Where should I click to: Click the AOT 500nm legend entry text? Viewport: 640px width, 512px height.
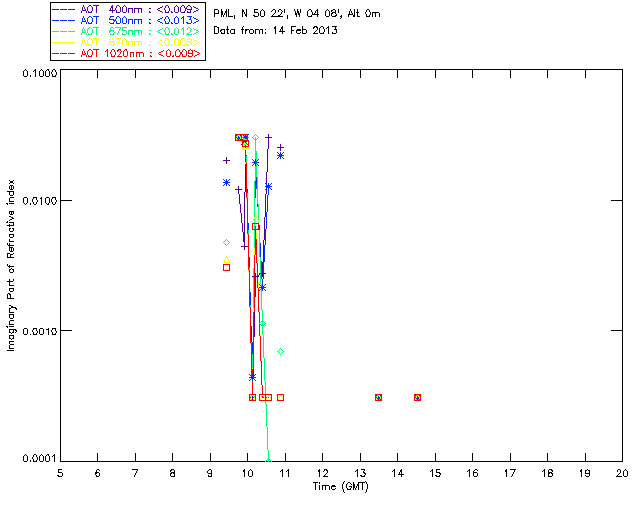140,20
